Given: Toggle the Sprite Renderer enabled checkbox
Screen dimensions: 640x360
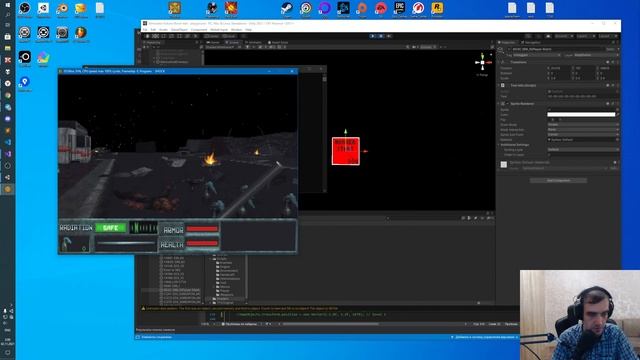Looking at the screenshot, I should pos(508,104).
